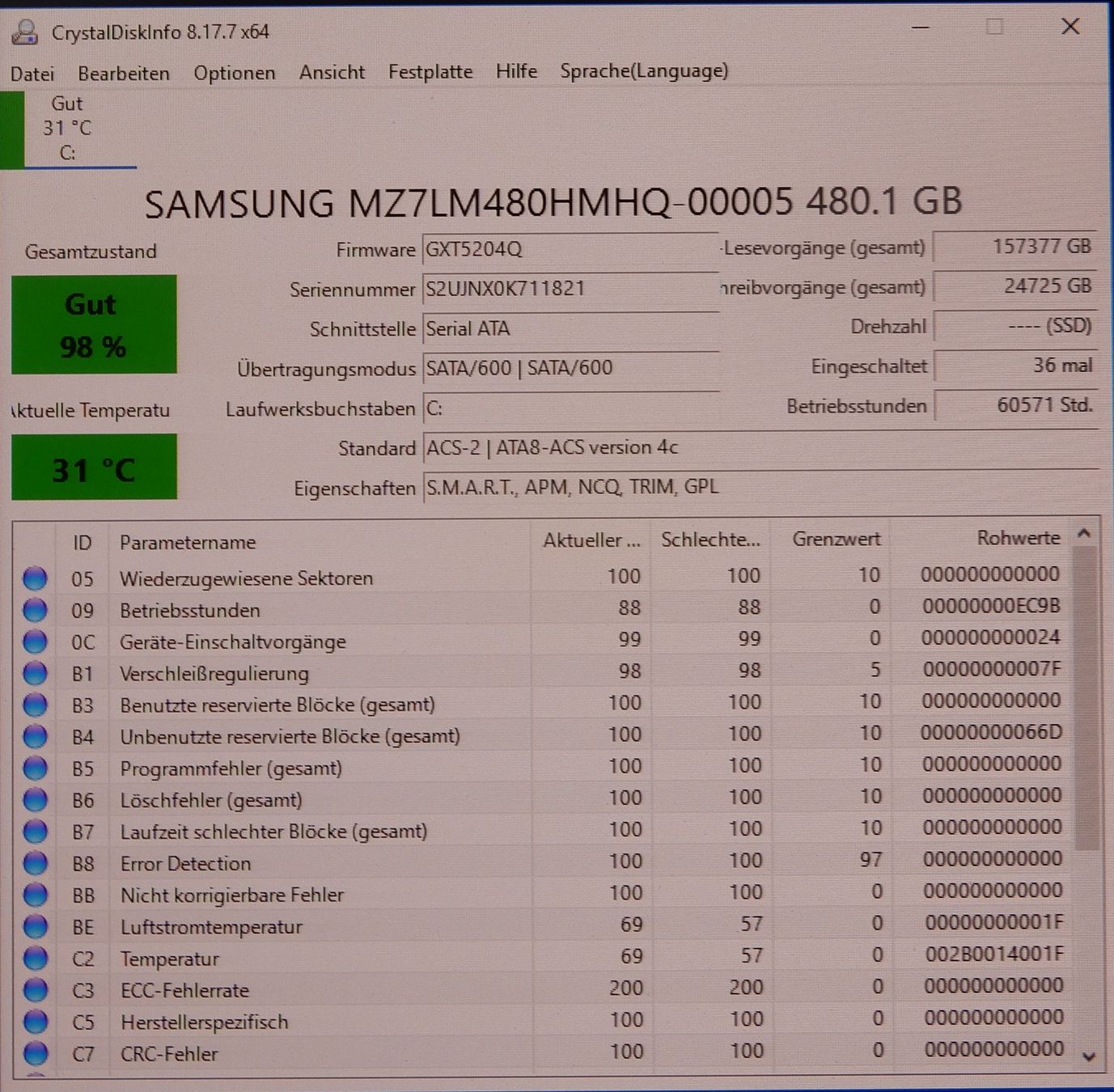Click blue status icon for Löschfehler (gesamt)
The height and width of the screenshot is (1092, 1114).
35,800
